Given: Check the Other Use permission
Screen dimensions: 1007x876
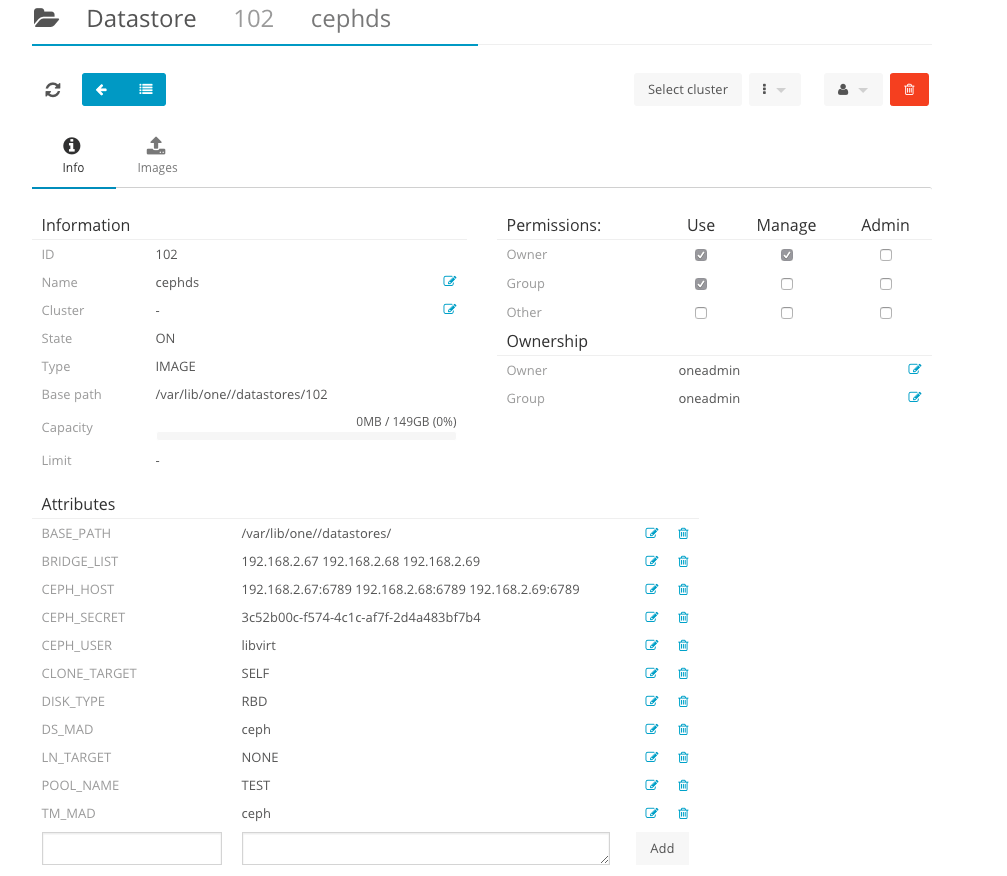Looking at the screenshot, I should coord(701,313).
